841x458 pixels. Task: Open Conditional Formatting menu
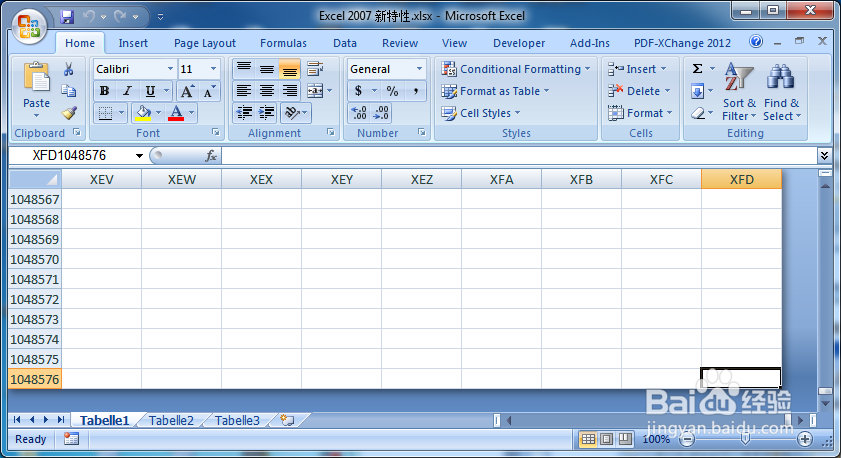[515, 69]
